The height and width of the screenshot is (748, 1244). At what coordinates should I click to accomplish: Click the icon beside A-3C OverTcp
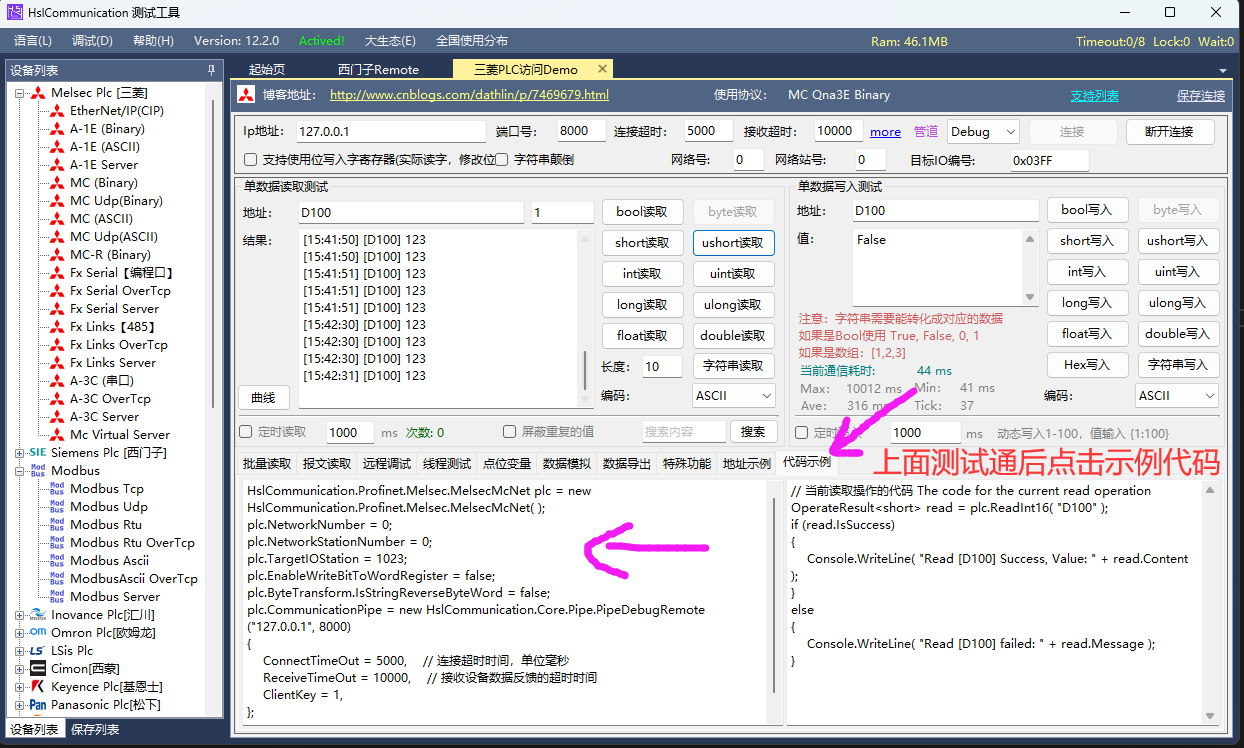click(57, 399)
